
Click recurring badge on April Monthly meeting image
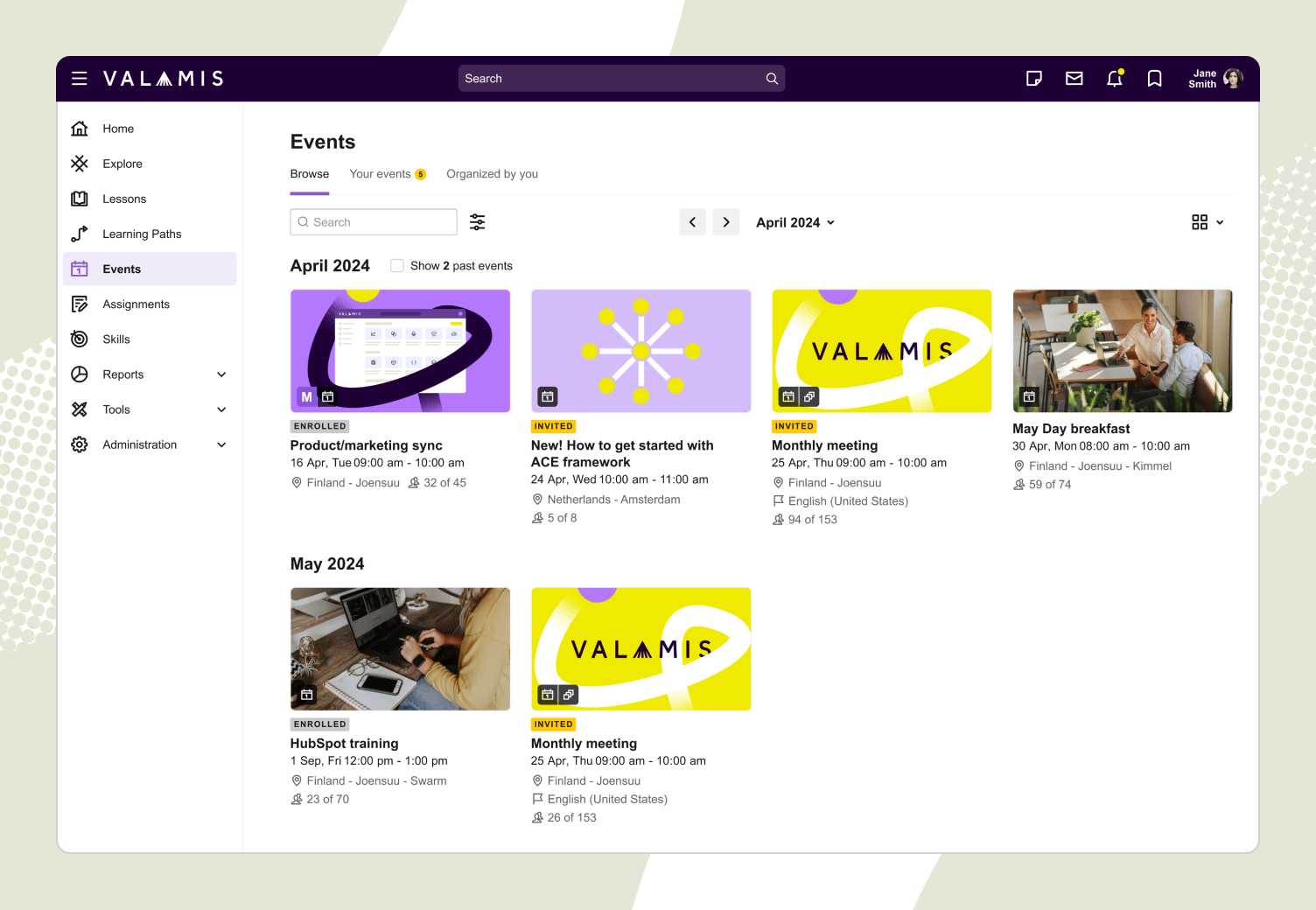click(x=809, y=397)
